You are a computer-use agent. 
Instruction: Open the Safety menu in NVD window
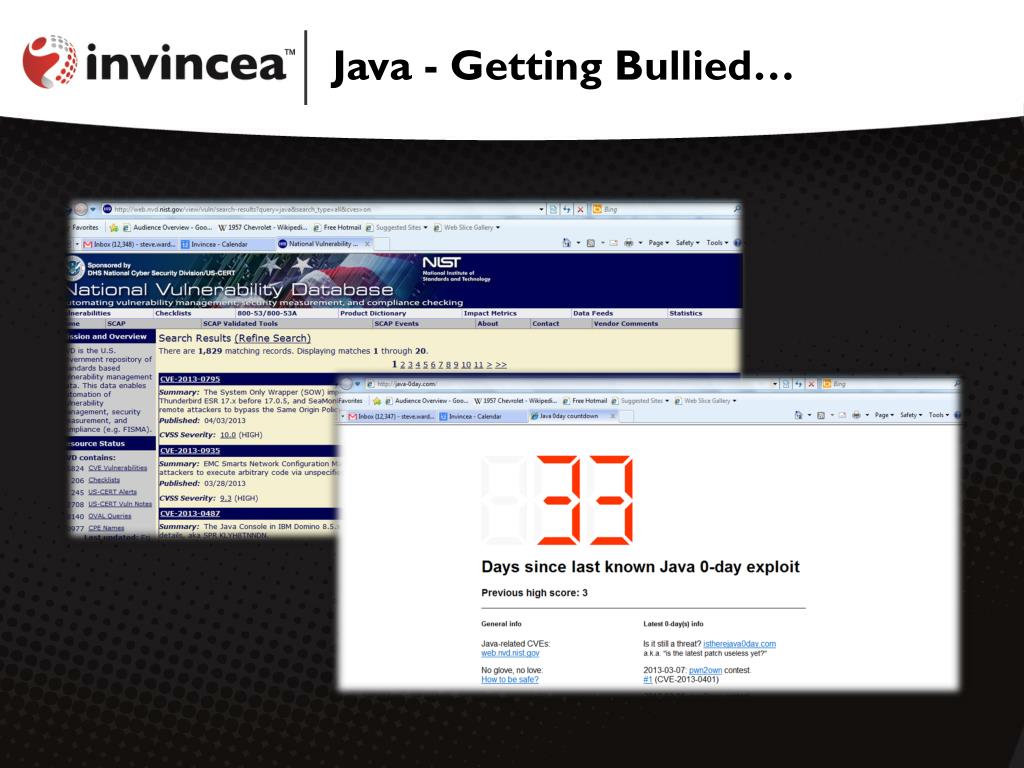pos(687,243)
